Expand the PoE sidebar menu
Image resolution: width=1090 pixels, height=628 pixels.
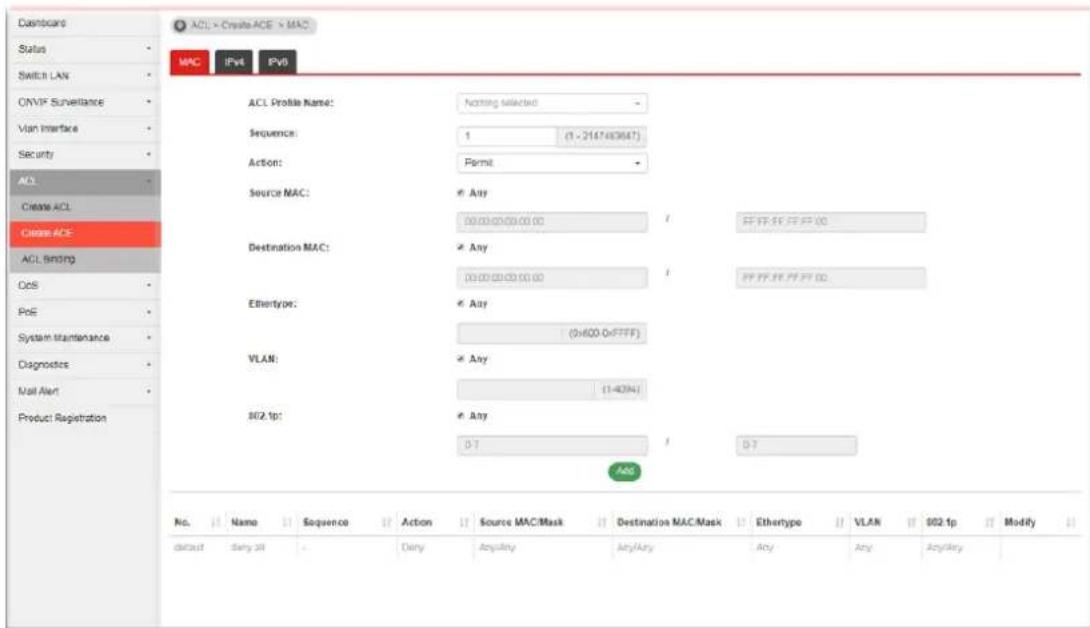(x=85, y=312)
